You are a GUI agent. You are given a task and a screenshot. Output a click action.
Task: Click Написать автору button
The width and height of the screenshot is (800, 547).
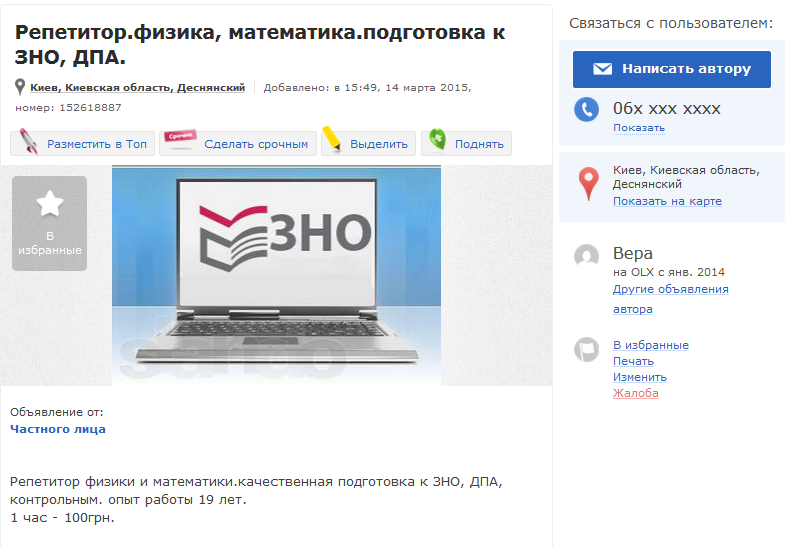click(x=671, y=69)
